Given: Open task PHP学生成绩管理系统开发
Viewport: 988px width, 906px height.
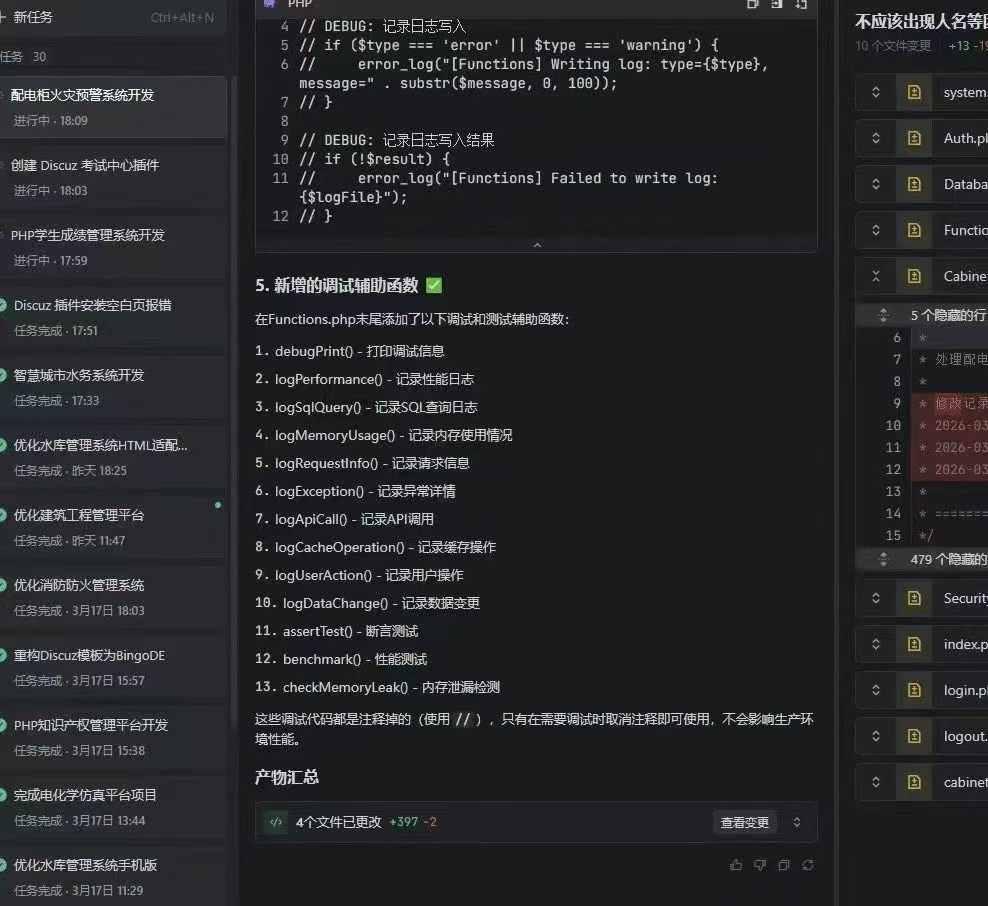Looking at the screenshot, I should click(x=113, y=247).
